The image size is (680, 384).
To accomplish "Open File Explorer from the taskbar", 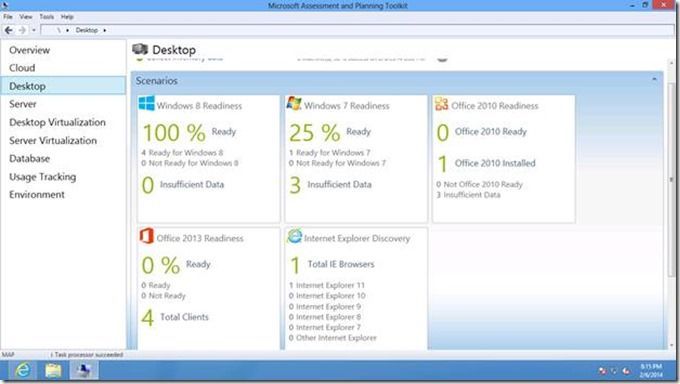I will (53, 370).
